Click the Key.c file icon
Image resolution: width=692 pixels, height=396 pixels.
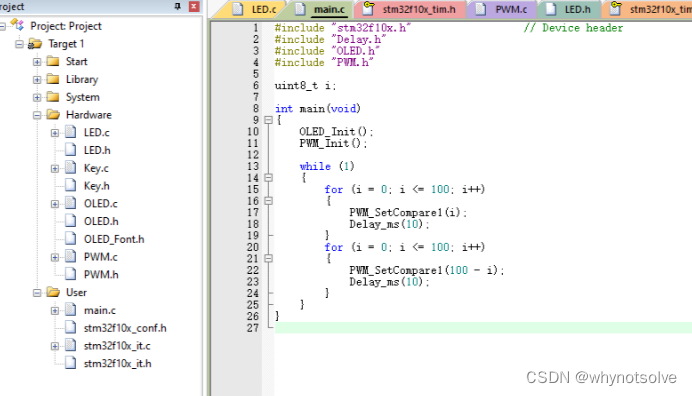pos(71,167)
